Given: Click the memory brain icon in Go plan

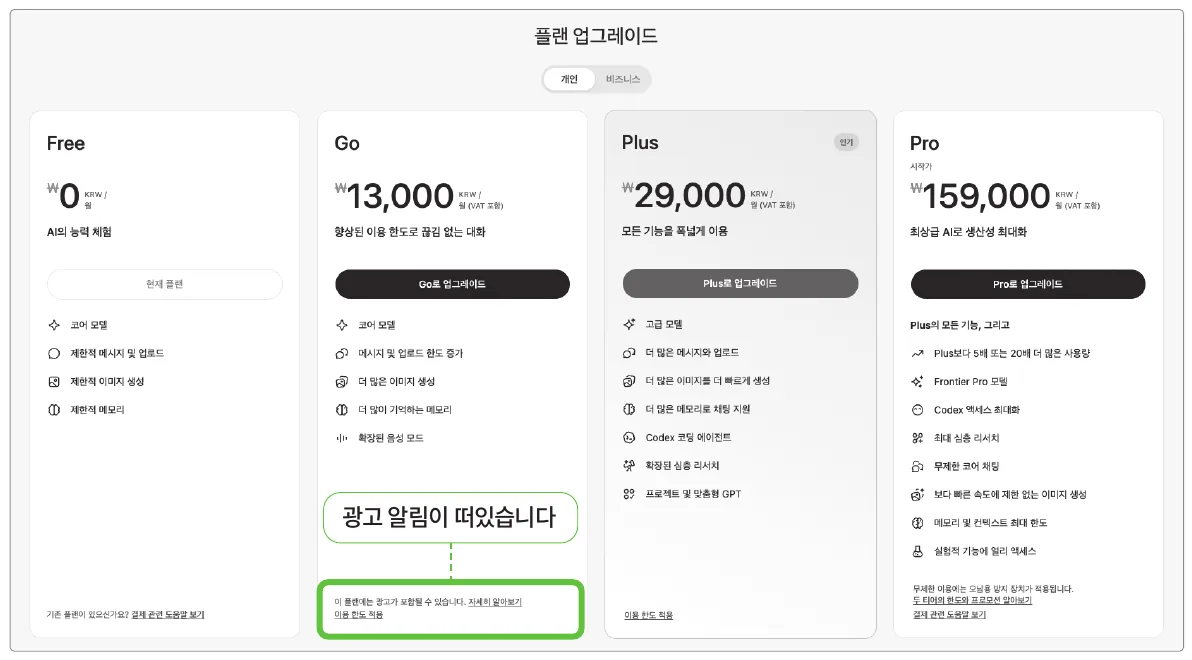Looking at the screenshot, I should click(x=341, y=410).
